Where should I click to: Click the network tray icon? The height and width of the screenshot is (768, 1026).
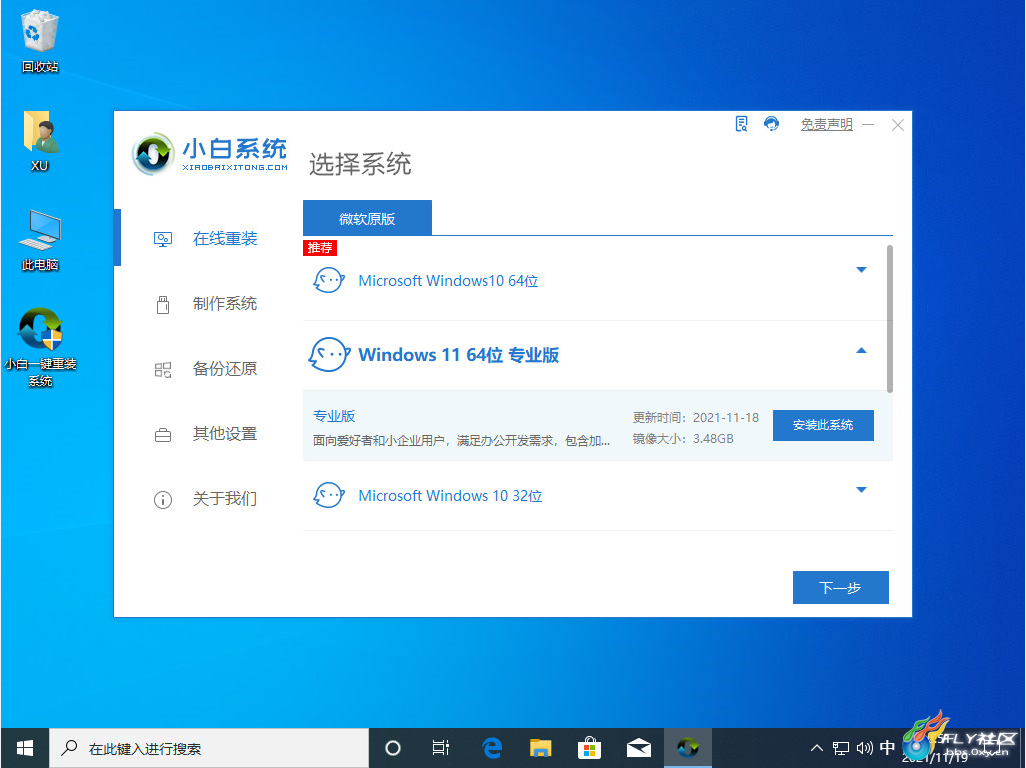[x=841, y=748]
